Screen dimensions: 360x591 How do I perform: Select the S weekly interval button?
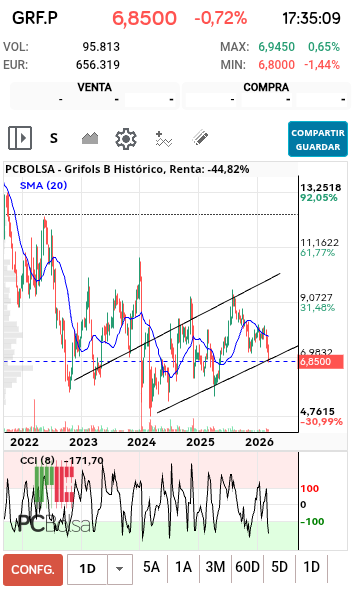[54, 138]
